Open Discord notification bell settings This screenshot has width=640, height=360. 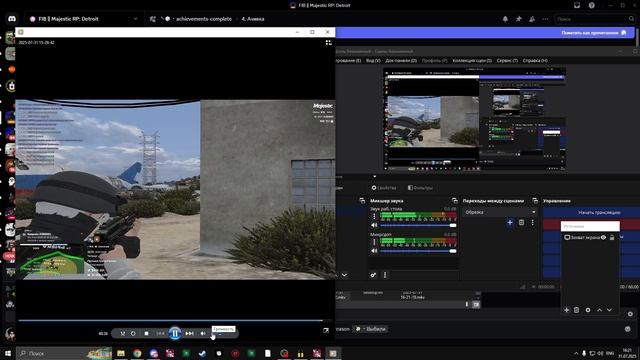tap(505, 19)
